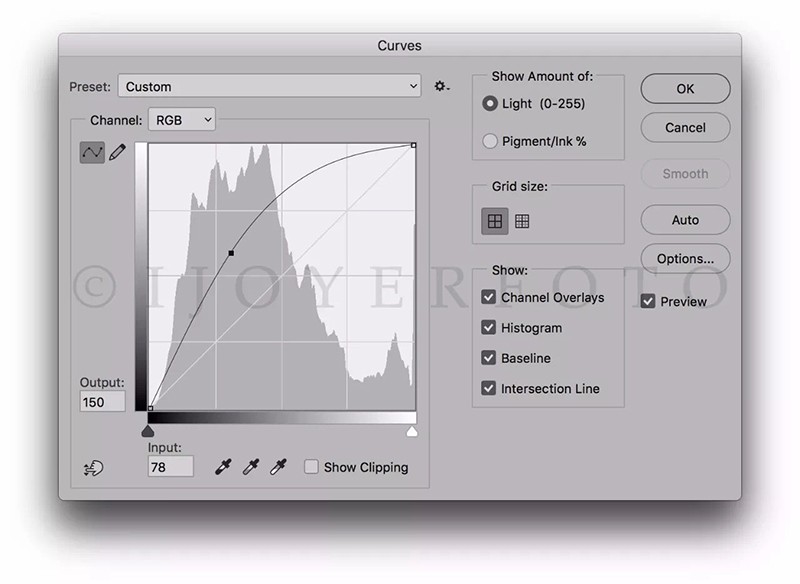Choose the detailed 10% increment grid icon
This screenshot has height=584, width=800.
pos(522,221)
